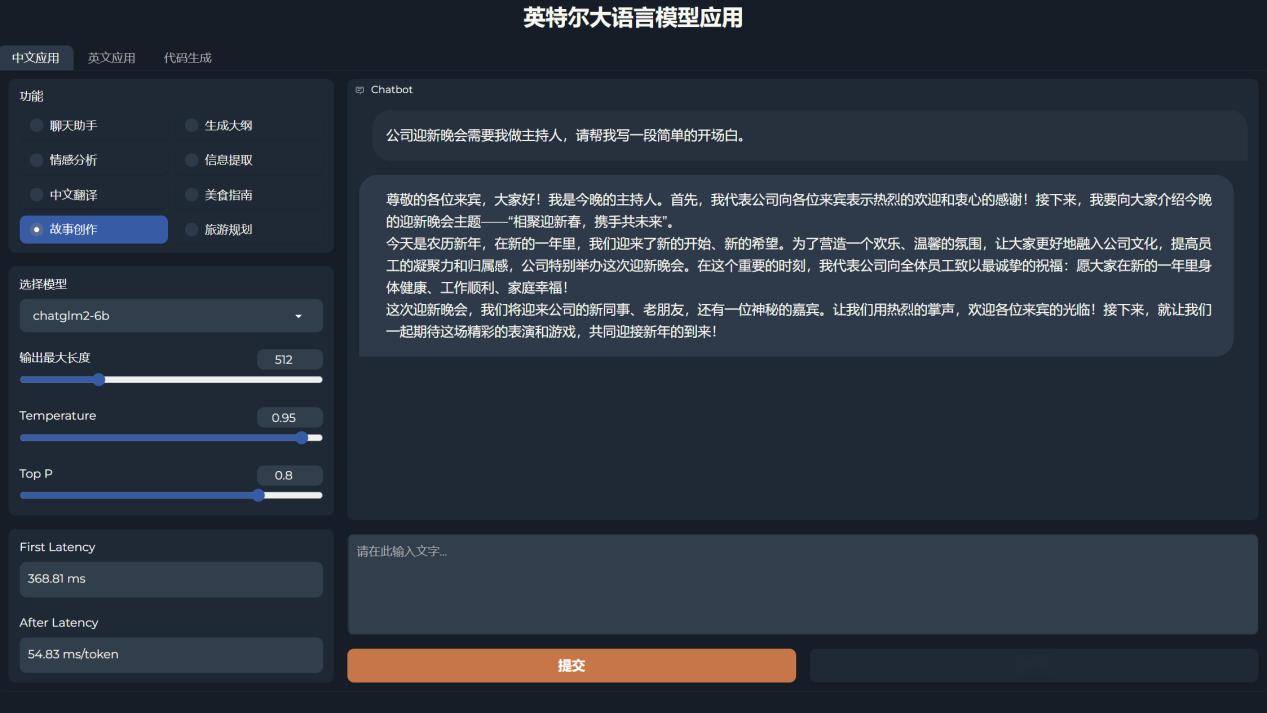Viewport: 1267px width, 713px height.
Task: Click the First Latency label
Action: click(x=58, y=547)
